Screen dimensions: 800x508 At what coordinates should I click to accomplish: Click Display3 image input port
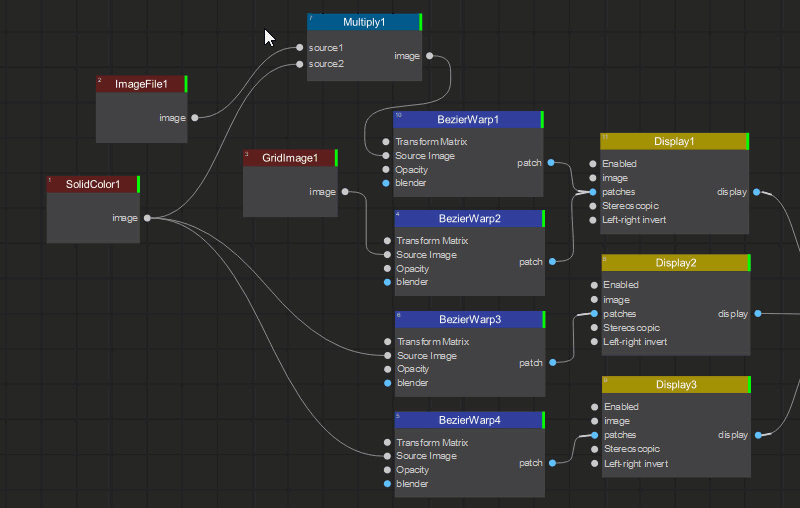pyautogui.click(x=594, y=421)
